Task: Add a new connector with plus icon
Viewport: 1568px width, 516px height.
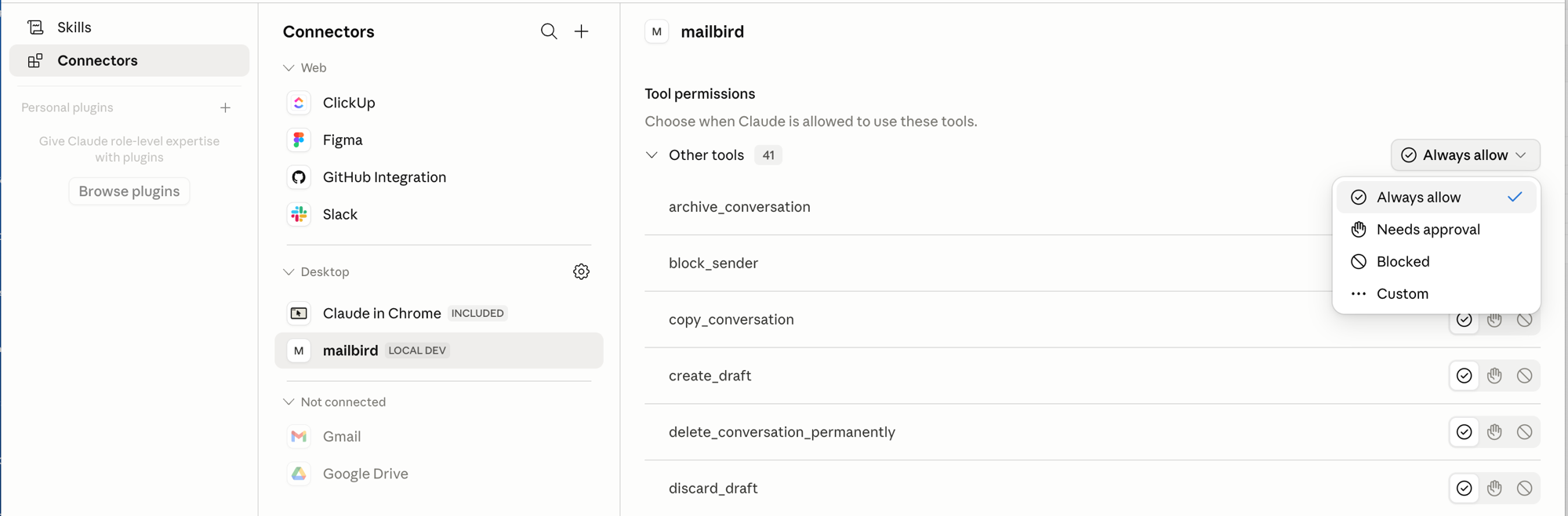Action: [581, 31]
